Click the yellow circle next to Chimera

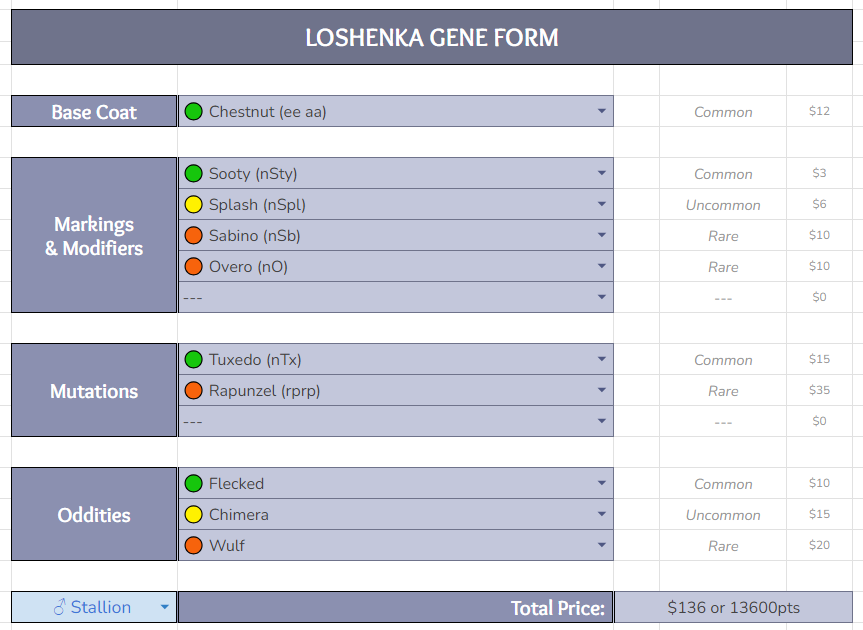point(193,514)
